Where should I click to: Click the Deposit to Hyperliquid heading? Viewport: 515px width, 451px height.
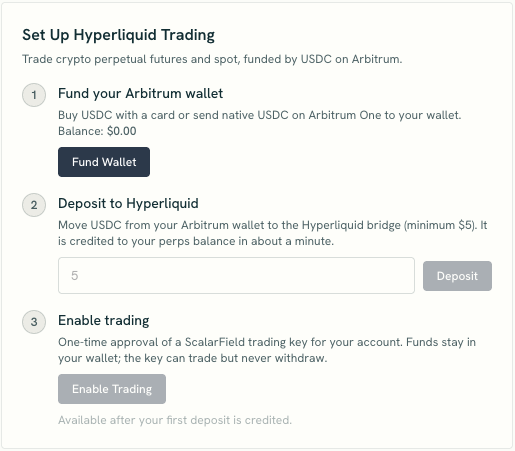click(x=128, y=204)
